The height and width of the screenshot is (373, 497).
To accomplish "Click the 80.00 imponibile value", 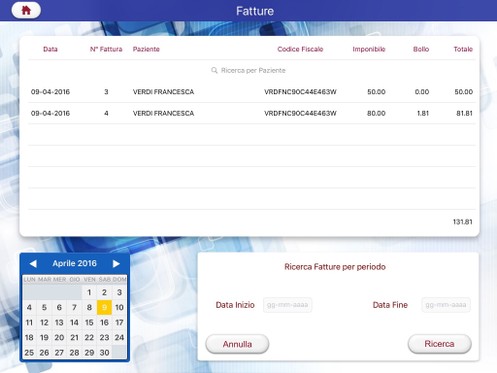I will coord(376,113).
